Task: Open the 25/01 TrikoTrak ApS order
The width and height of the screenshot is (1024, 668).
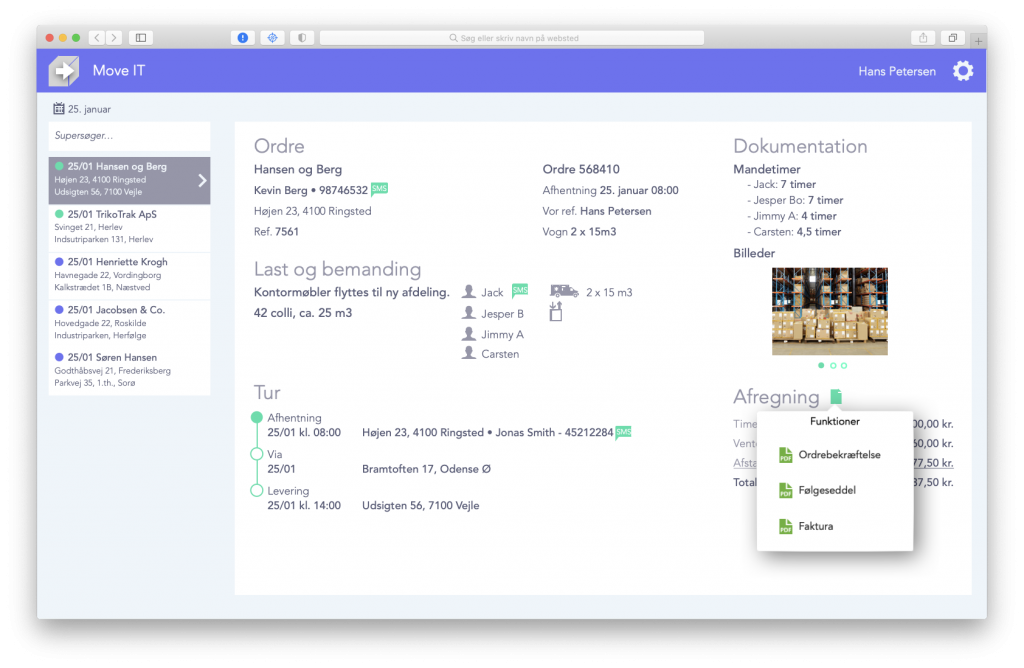Action: point(129,227)
